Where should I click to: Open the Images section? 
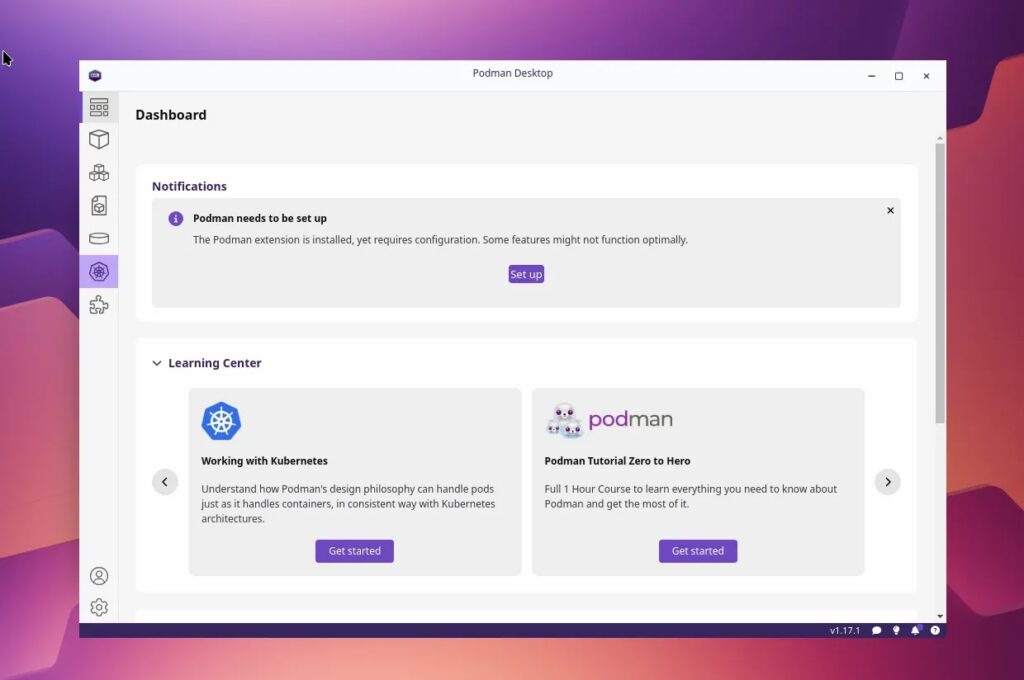coord(99,205)
